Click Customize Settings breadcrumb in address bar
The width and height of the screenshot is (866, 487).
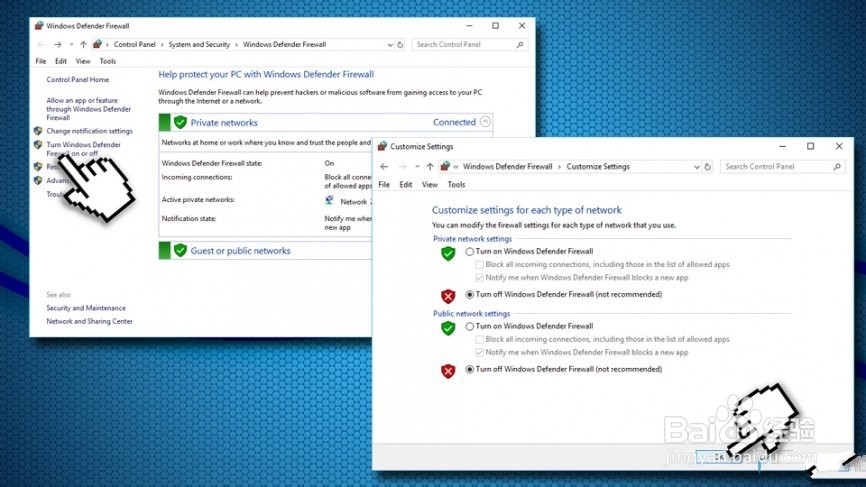[x=598, y=166]
